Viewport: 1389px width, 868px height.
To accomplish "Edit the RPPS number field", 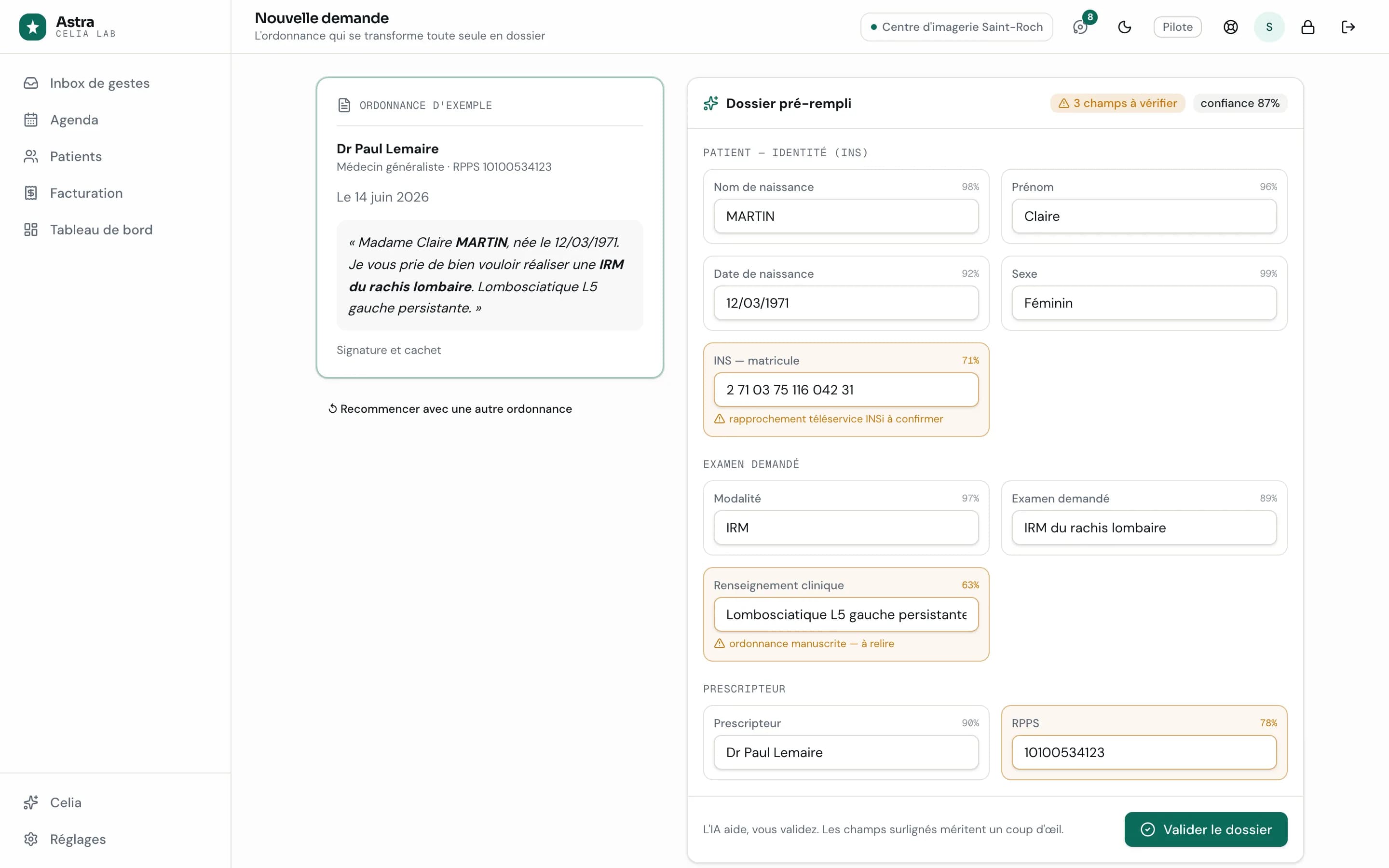I will point(1144,752).
